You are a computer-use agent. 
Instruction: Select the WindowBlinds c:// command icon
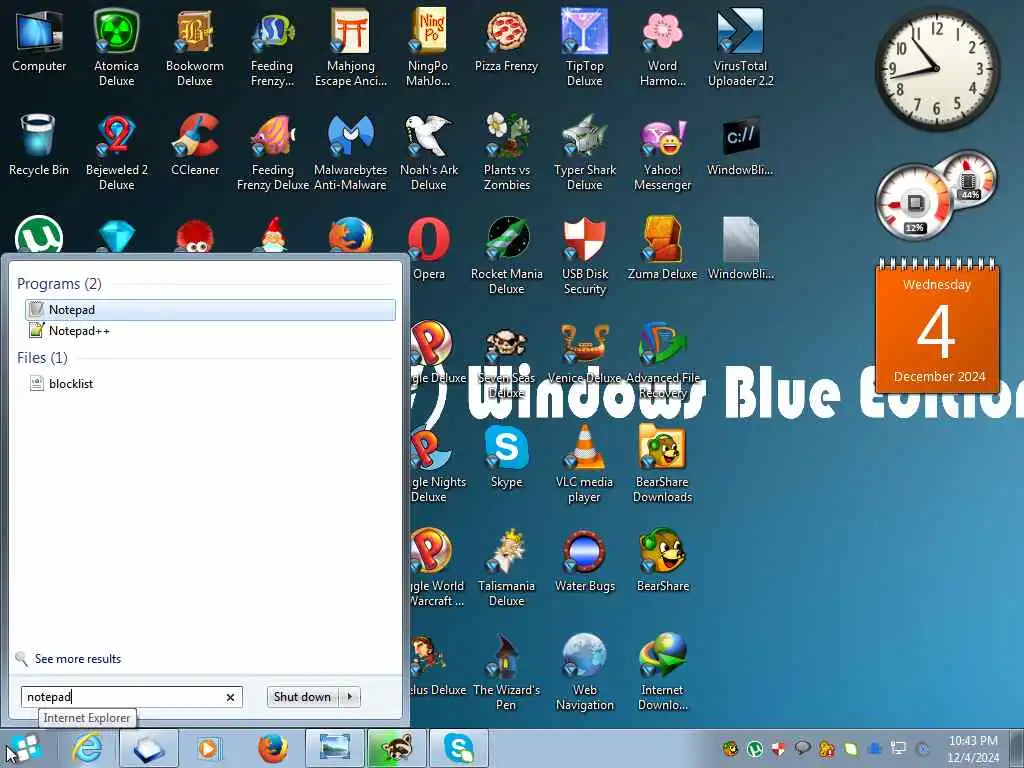[741, 145]
